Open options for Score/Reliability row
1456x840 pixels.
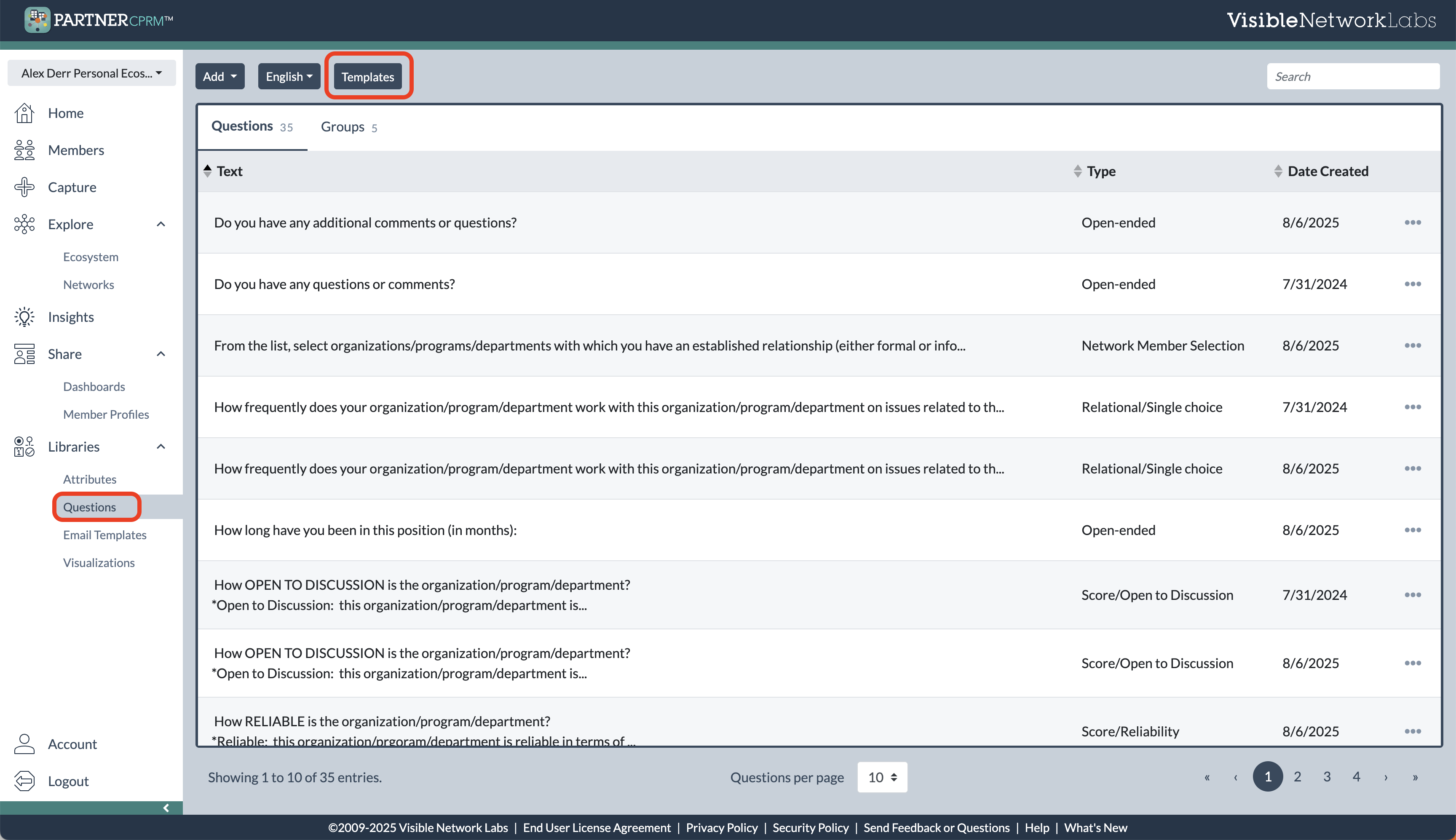pos(1412,731)
